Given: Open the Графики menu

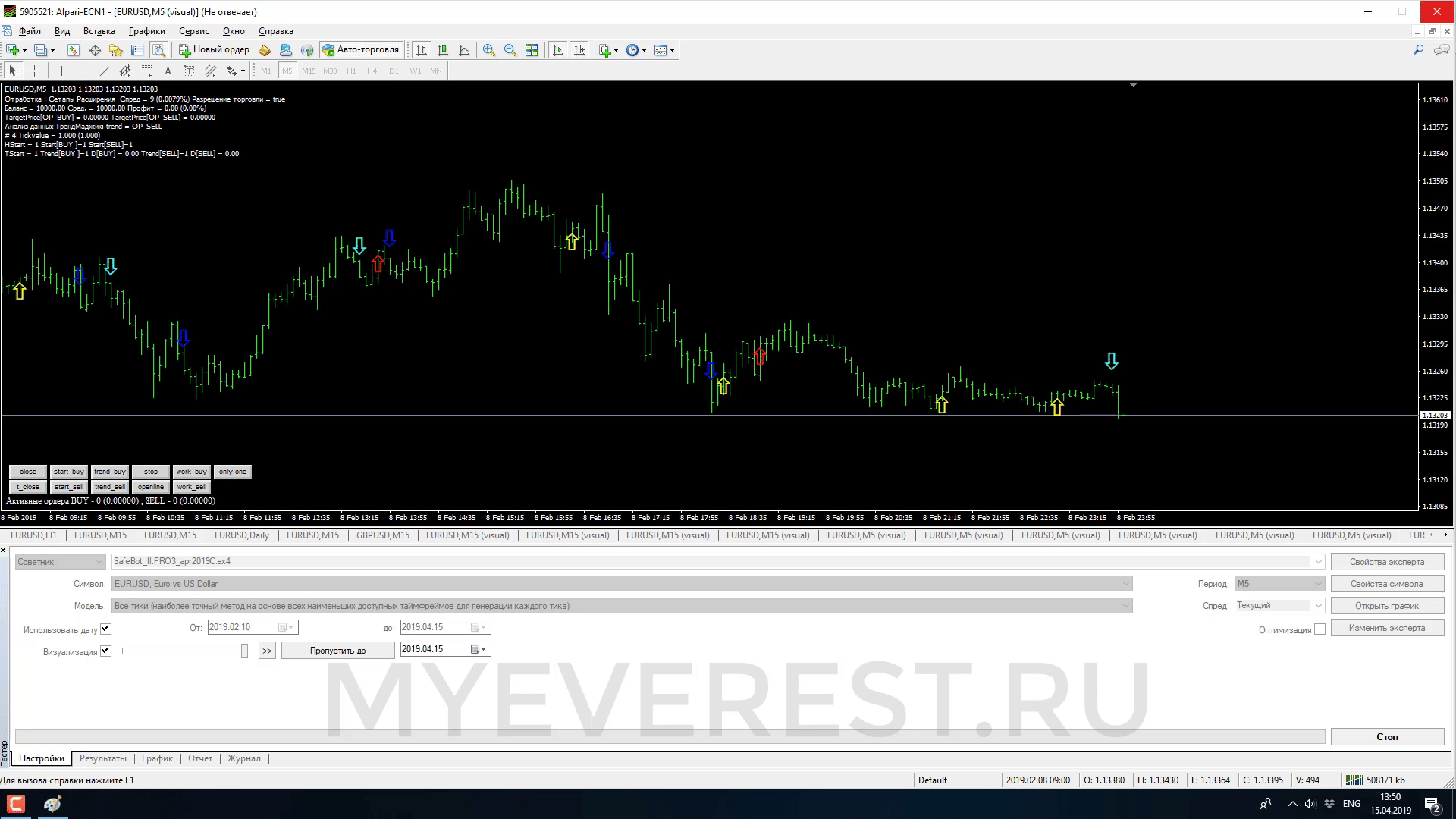Looking at the screenshot, I should pyautogui.click(x=146, y=31).
